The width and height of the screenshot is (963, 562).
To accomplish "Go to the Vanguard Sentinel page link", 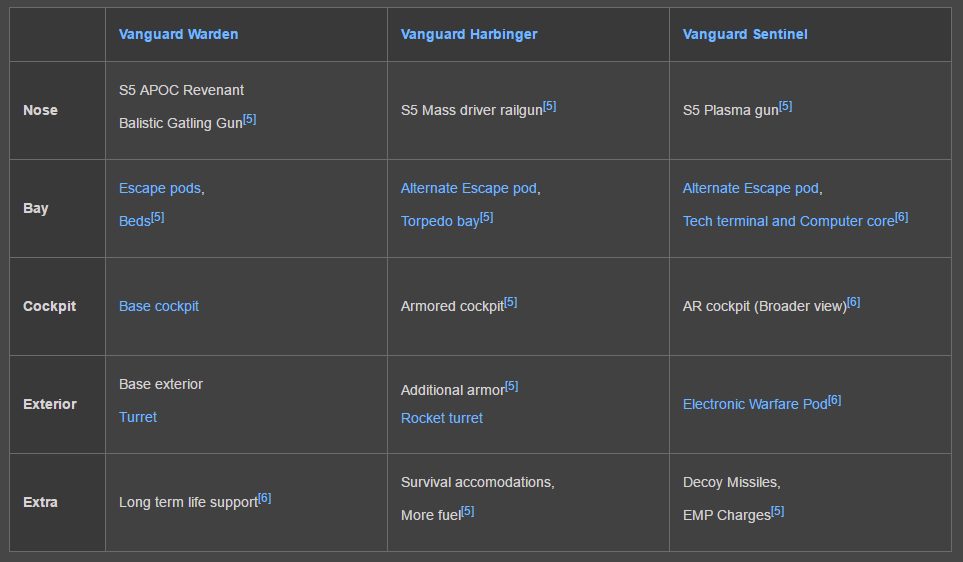I will (x=745, y=34).
